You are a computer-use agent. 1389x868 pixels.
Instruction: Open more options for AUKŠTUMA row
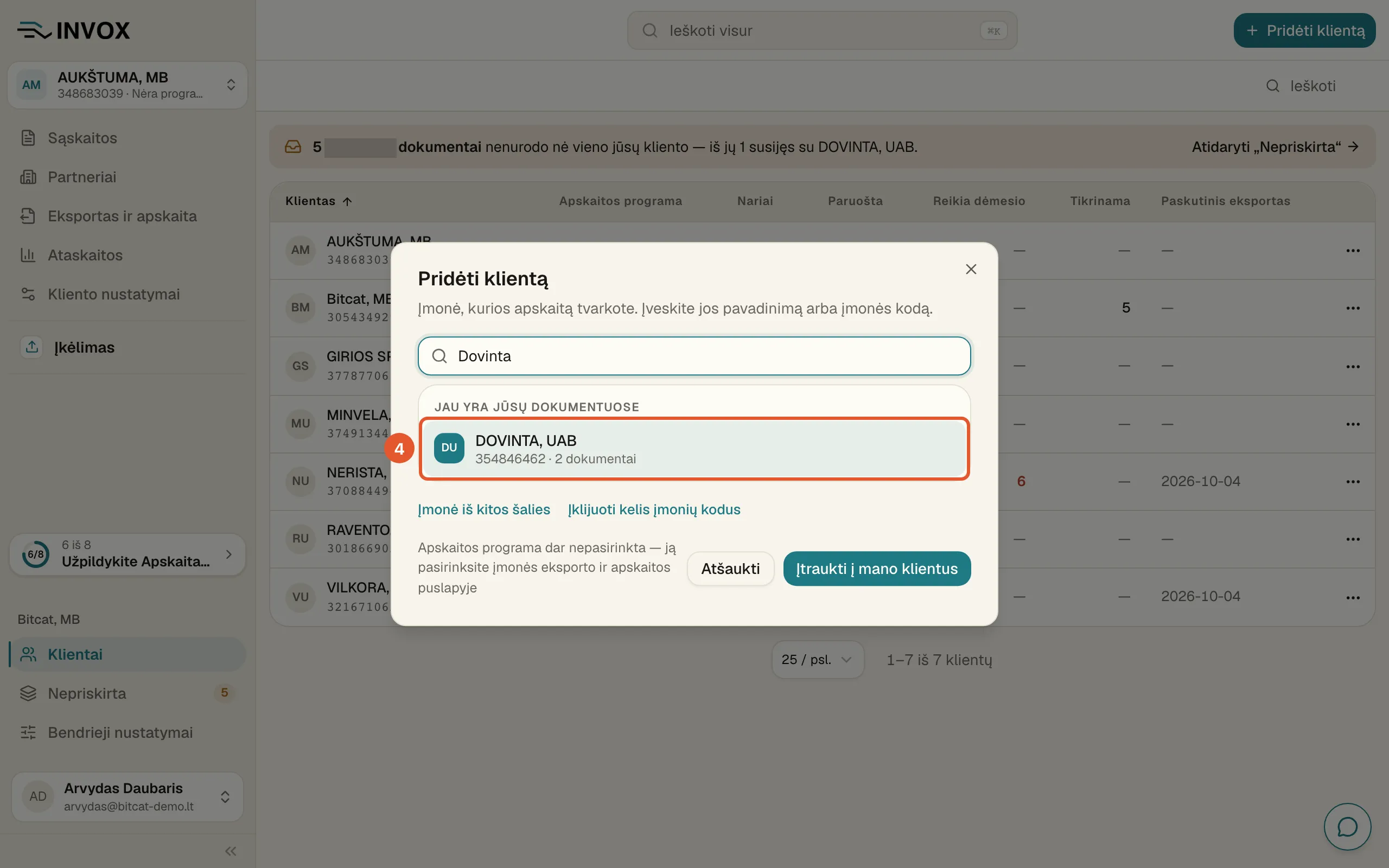click(1353, 250)
